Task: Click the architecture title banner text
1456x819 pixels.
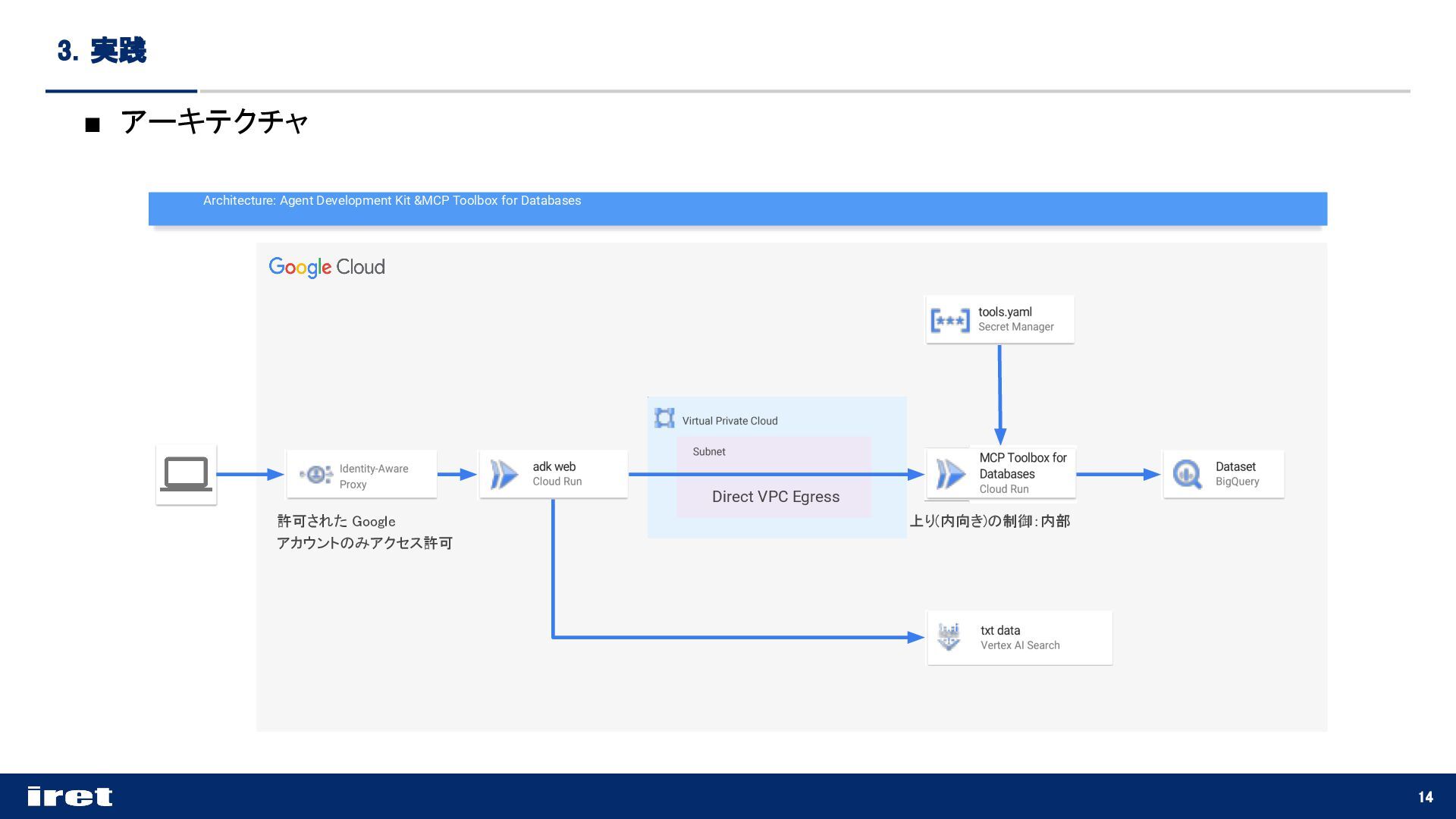Action: [392, 200]
